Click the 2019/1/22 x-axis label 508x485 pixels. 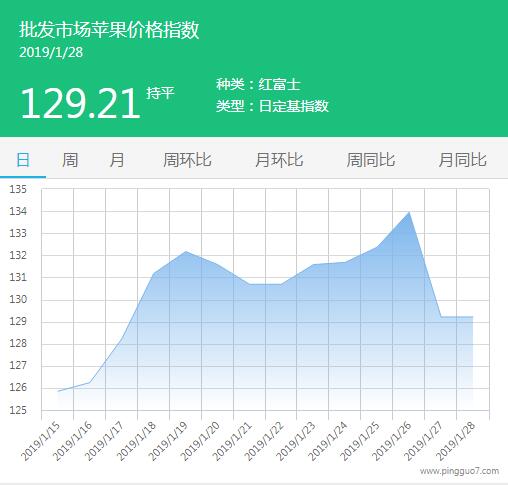point(265,441)
